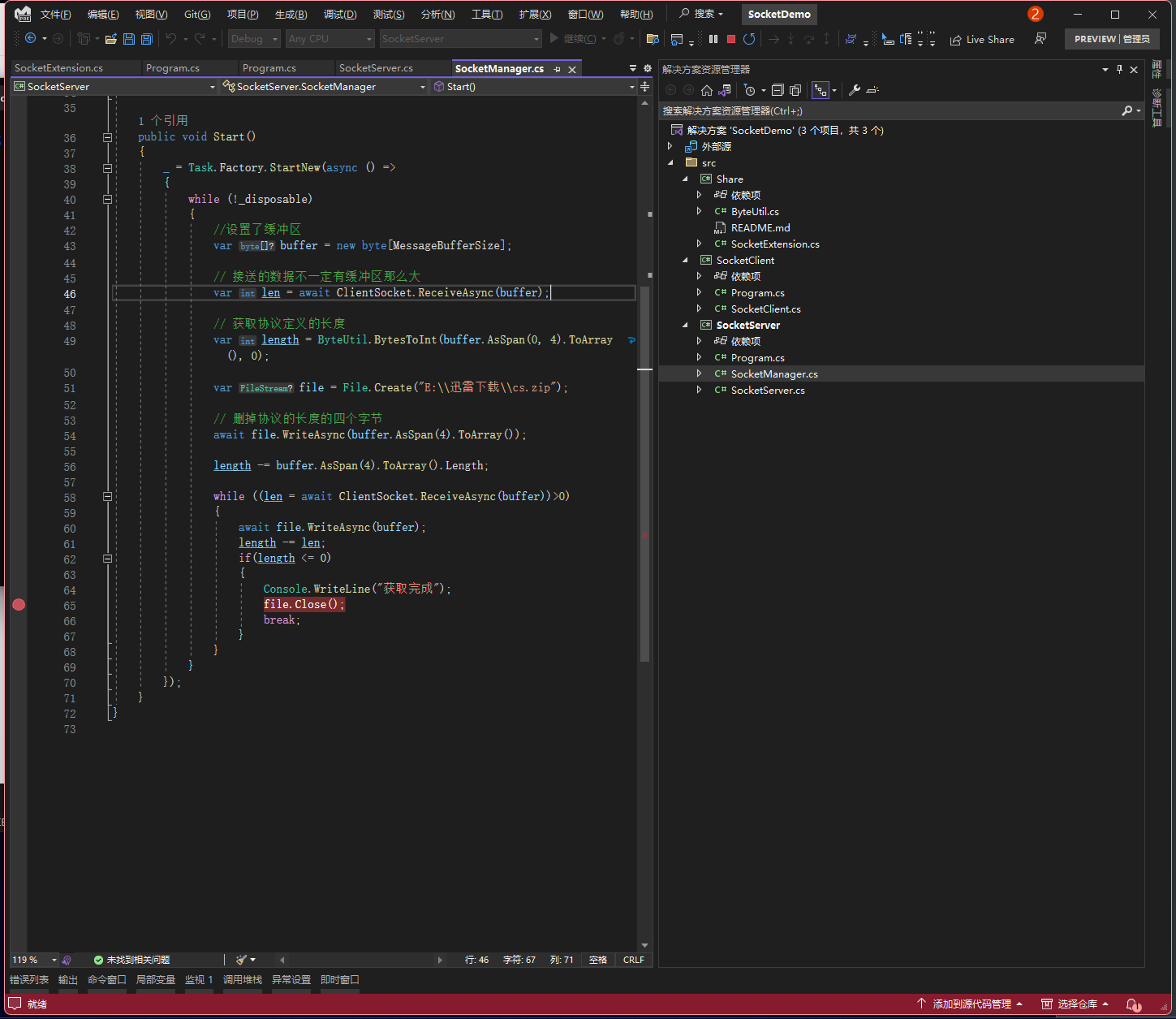This screenshot has height=1019, width=1176.
Task: Click the Live Share button
Action: (982, 39)
